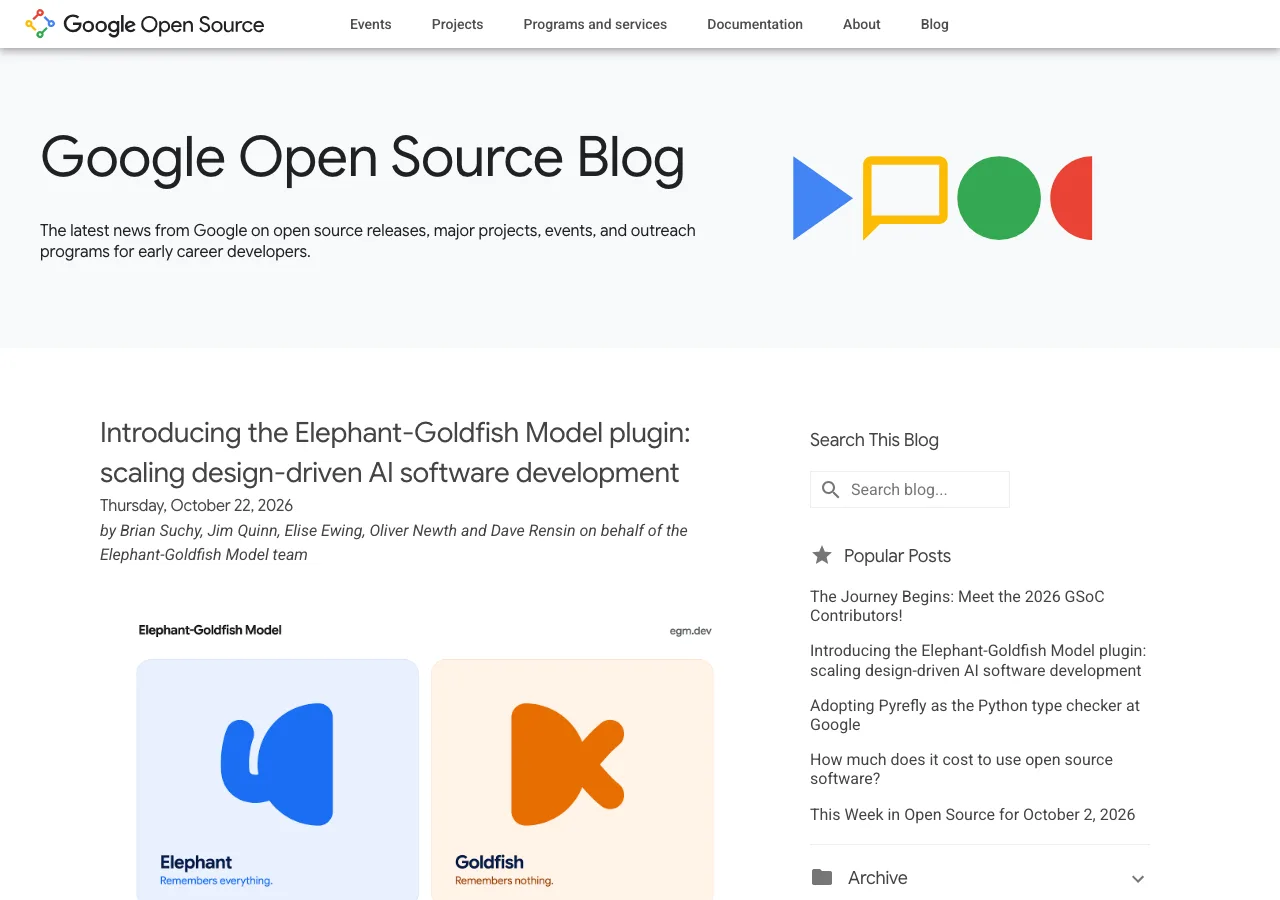Click the orange Goldfish card image
The image size is (1280, 900).
click(x=573, y=779)
